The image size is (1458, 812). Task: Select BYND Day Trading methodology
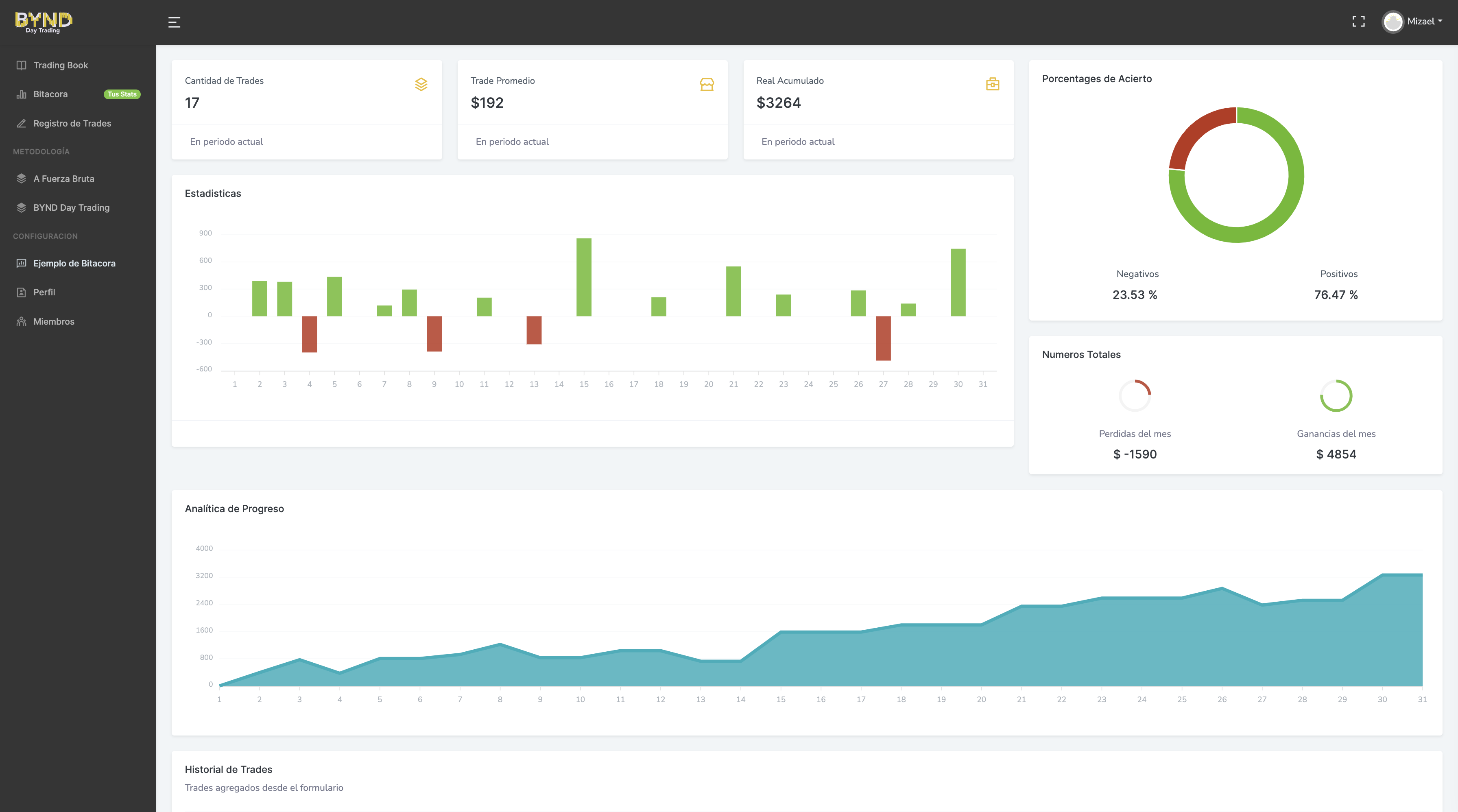click(x=71, y=207)
